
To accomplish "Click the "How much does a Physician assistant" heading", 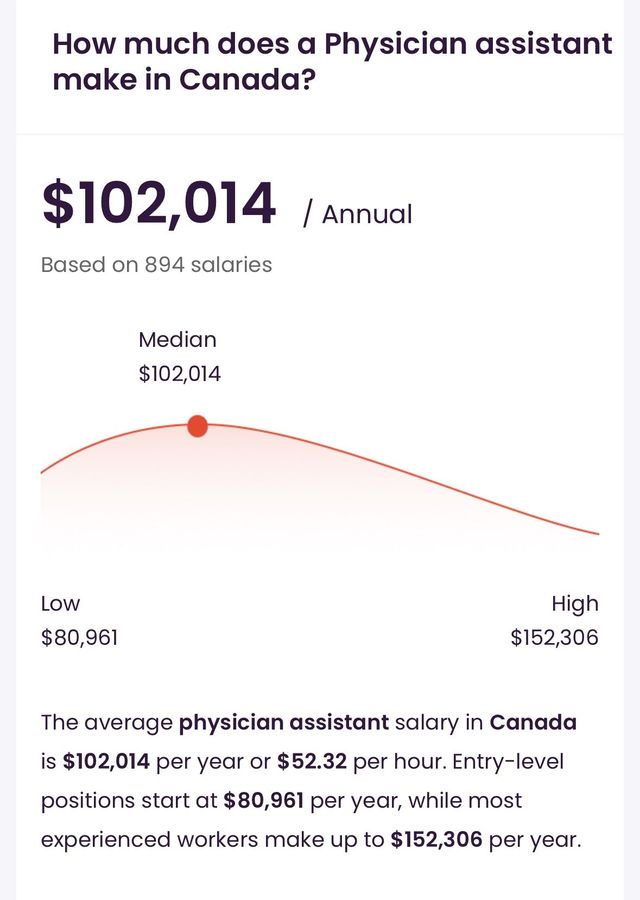I will (x=332, y=44).
